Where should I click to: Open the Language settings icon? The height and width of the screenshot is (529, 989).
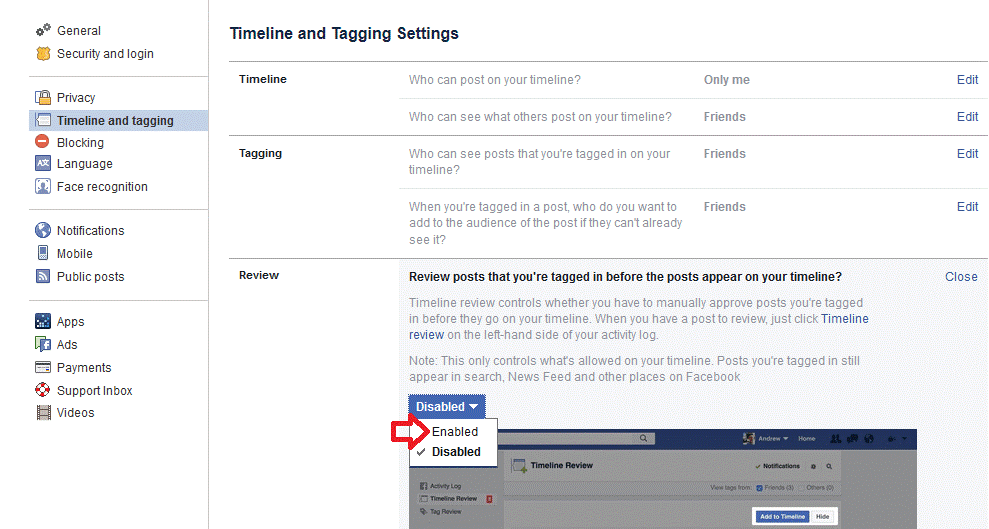43,163
